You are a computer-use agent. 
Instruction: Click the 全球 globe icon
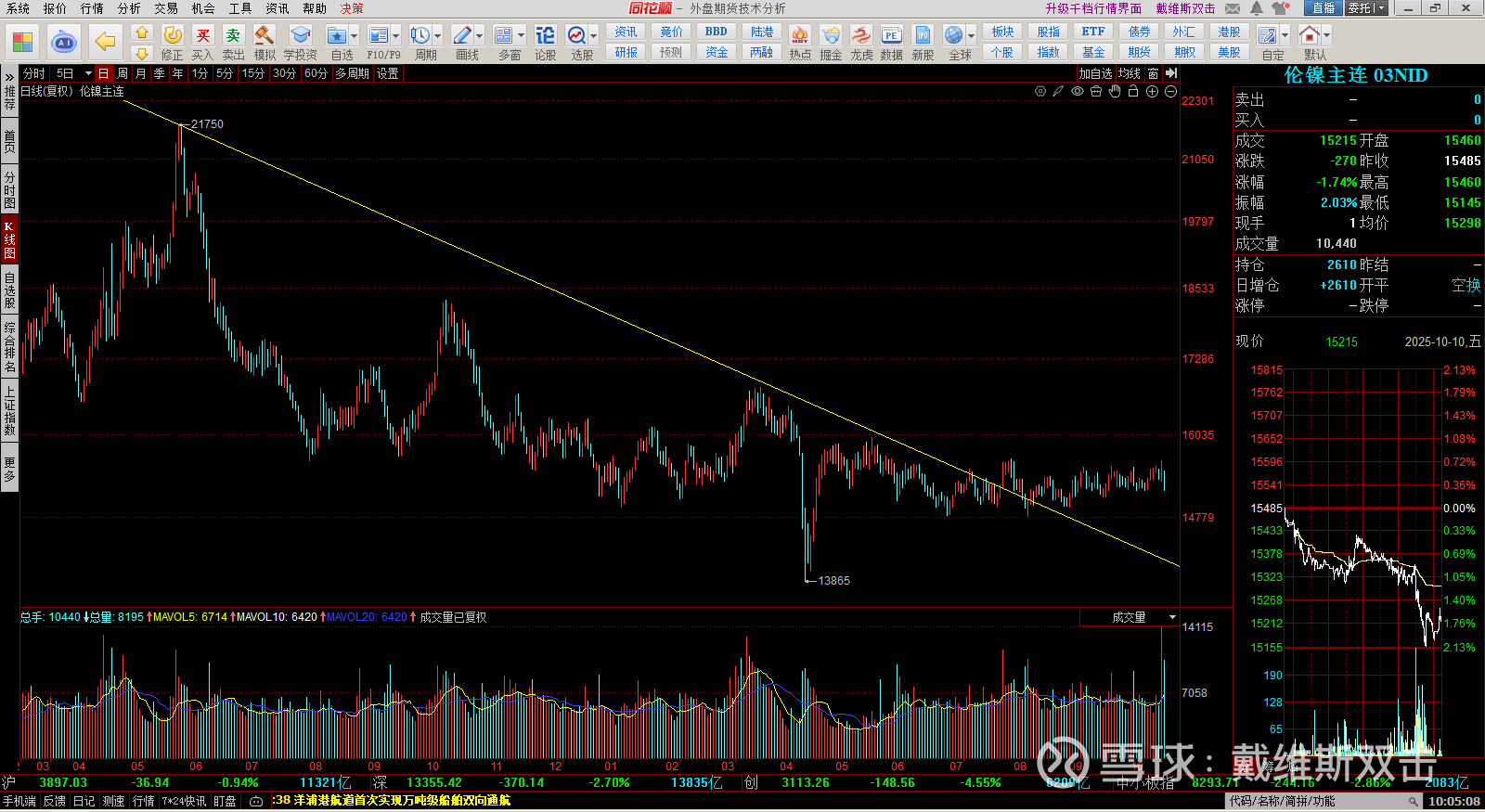click(x=953, y=35)
